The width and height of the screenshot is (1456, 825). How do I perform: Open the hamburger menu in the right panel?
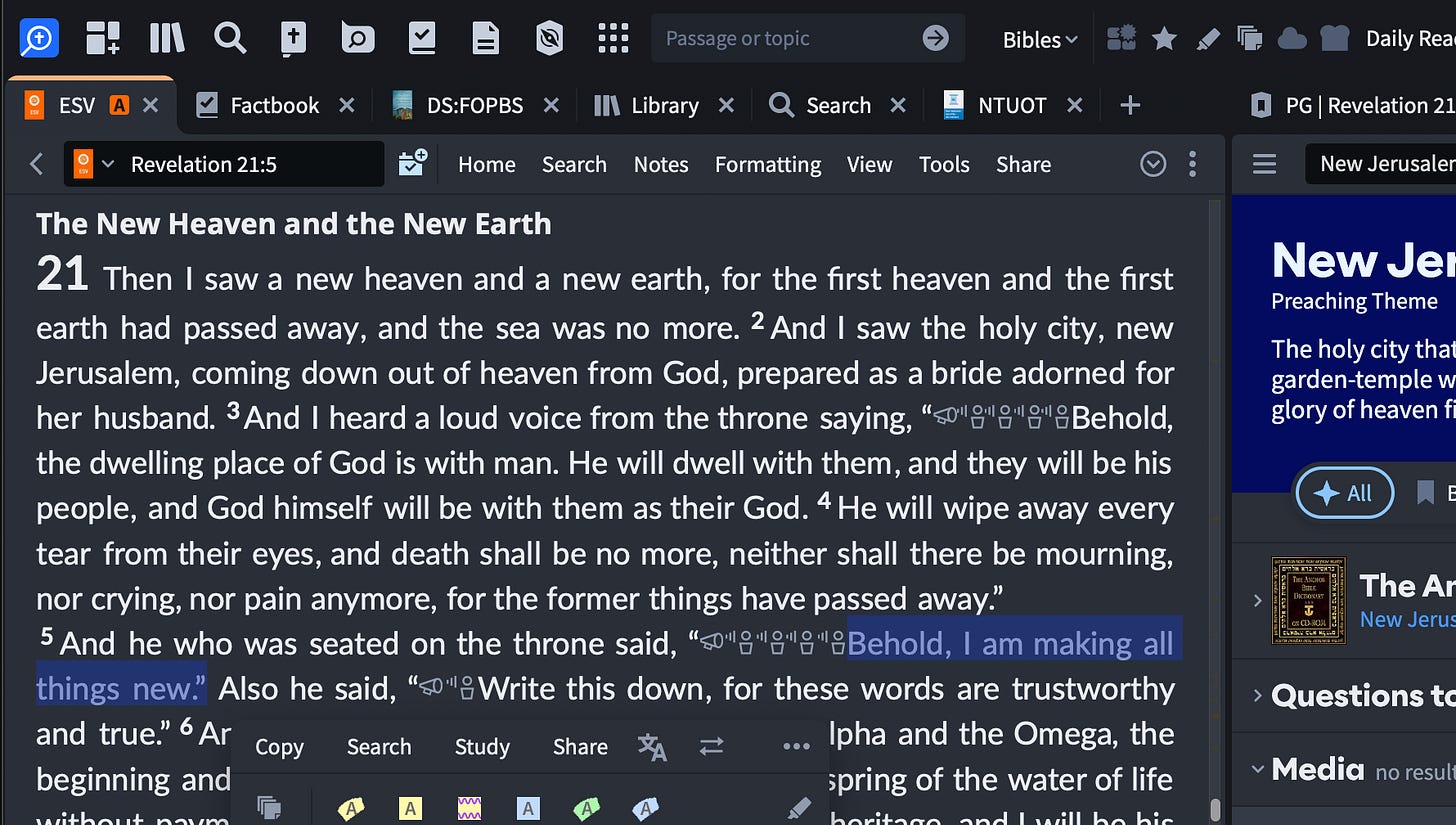coord(1264,164)
